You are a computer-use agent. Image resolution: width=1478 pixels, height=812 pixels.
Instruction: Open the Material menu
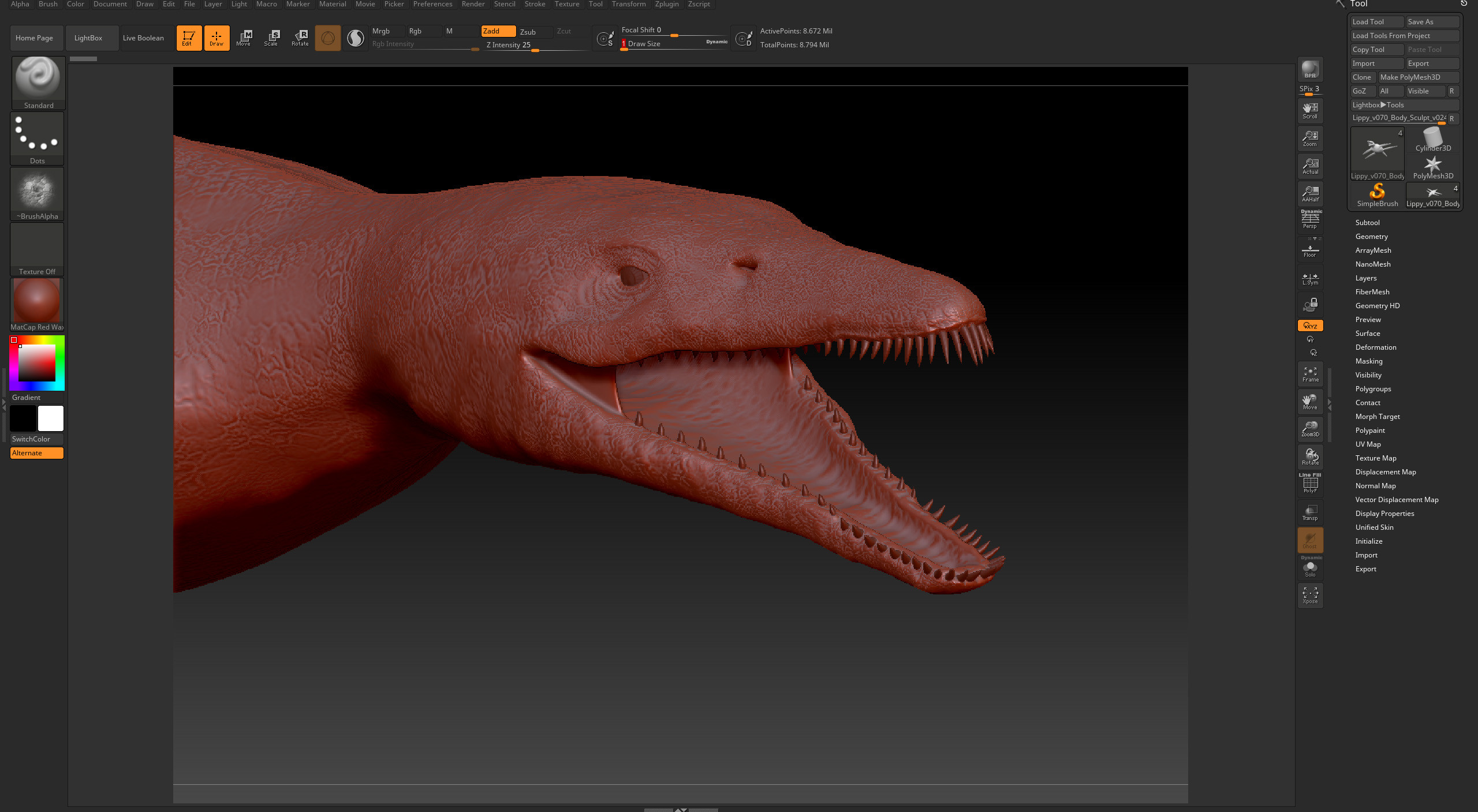point(333,4)
